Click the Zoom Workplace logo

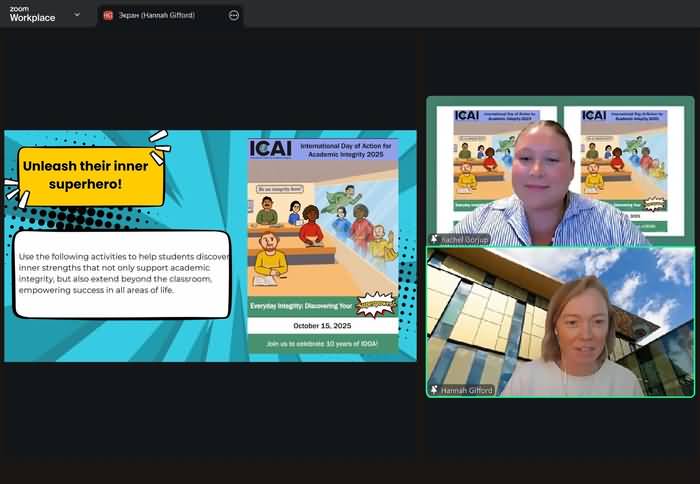click(32, 14)
